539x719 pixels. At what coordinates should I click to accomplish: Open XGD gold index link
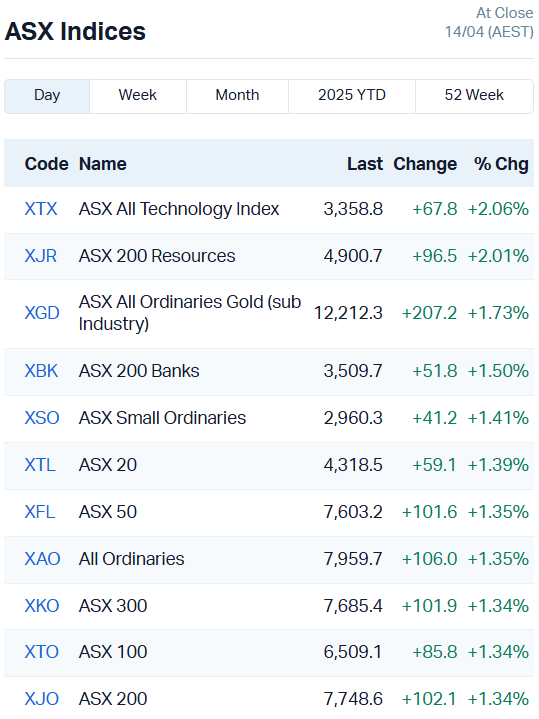42,313
